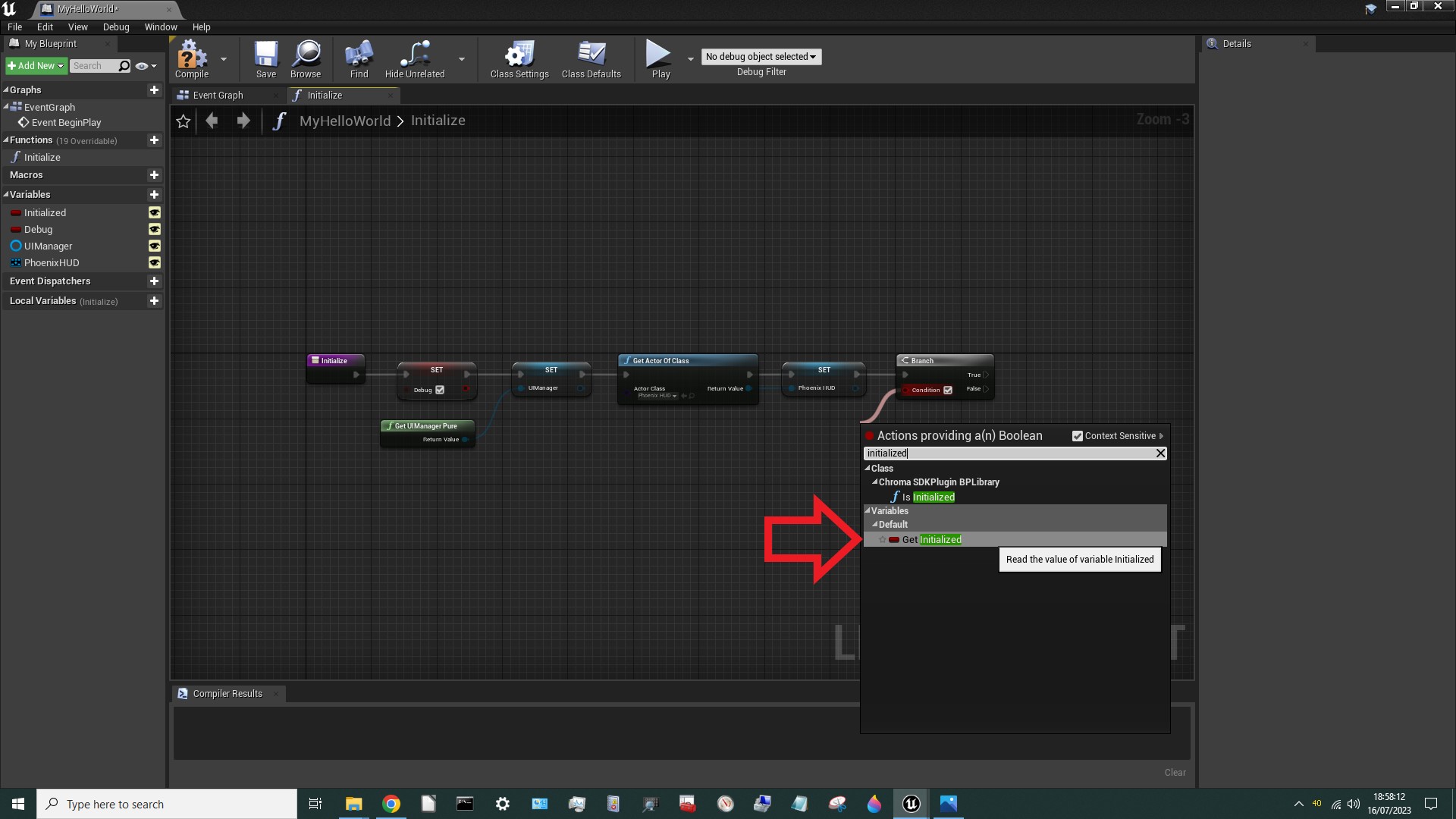The height and width of the screenshot is (819, 1456).
Task: Open the View menu
Action: 78,27
